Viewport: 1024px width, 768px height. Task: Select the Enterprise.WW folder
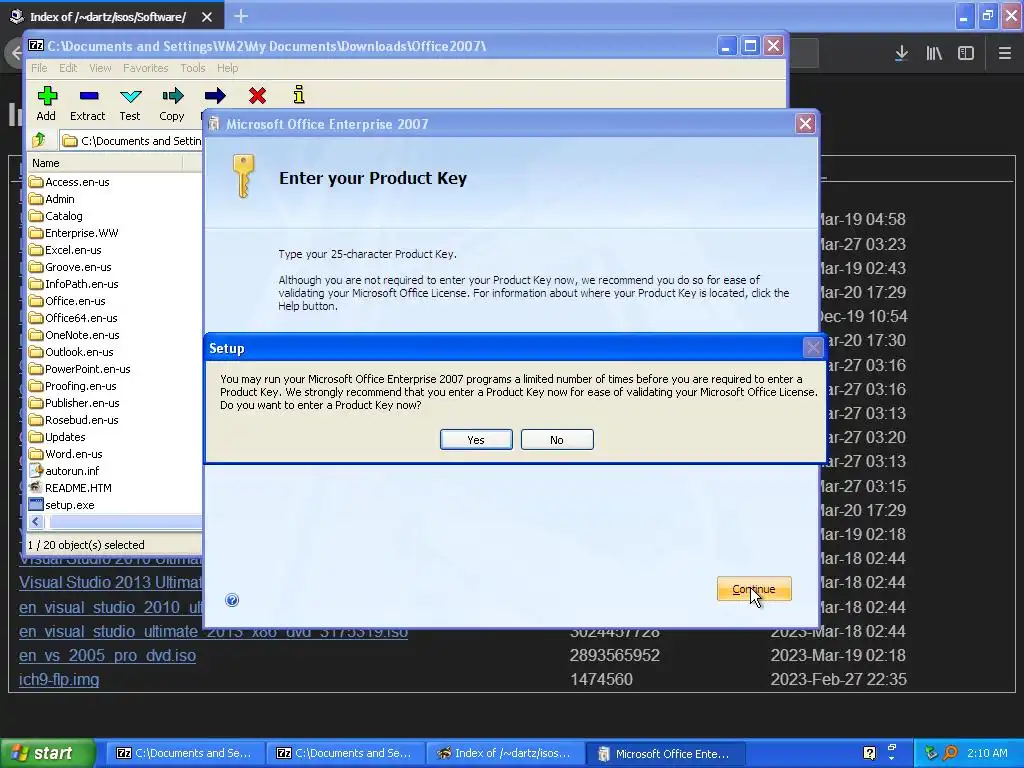point(74,233)
